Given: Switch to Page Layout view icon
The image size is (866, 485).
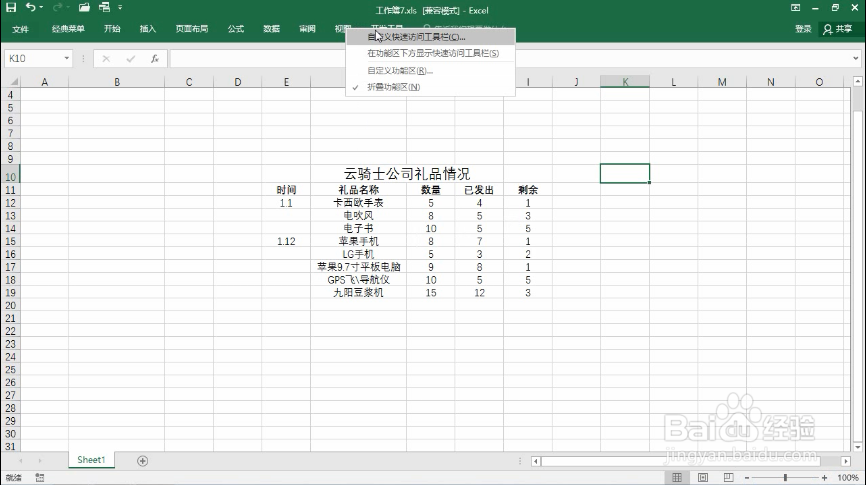Looking at the screenshot, I should coord(703,478).
